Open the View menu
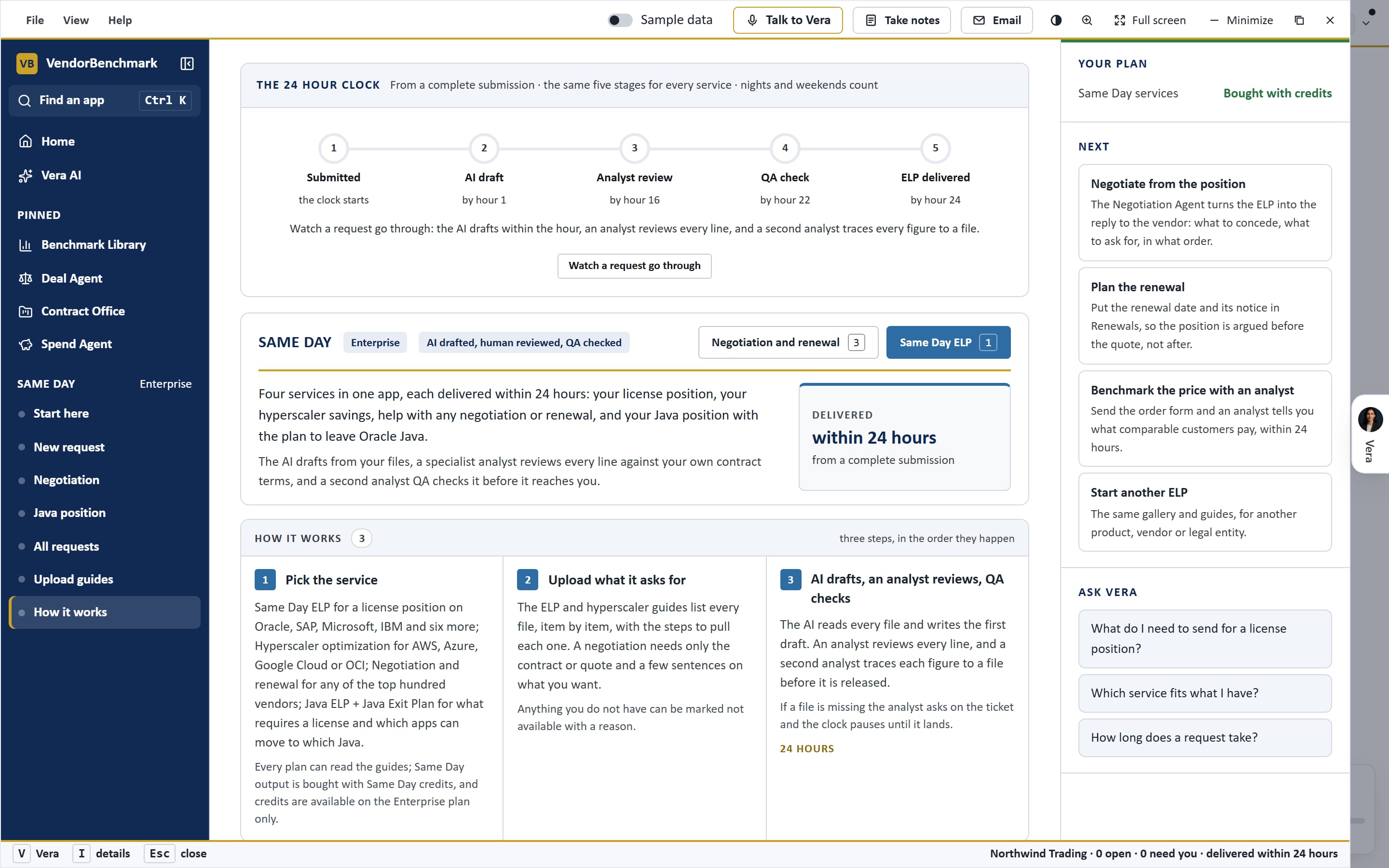 point(76,20)
